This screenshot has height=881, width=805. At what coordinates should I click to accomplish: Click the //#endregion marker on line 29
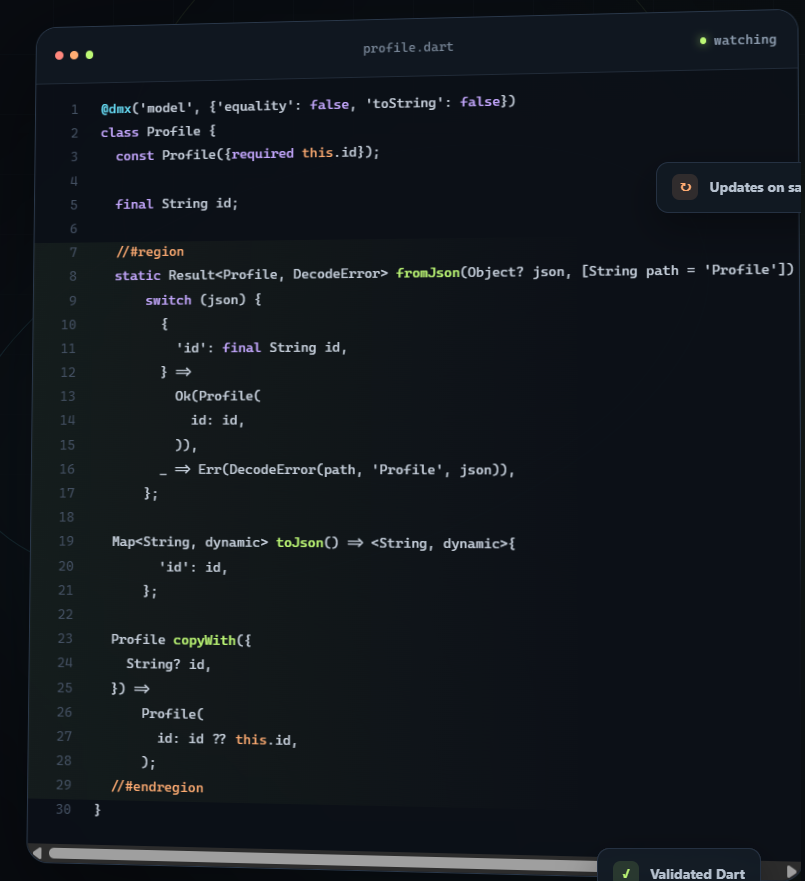coord(157,787)
